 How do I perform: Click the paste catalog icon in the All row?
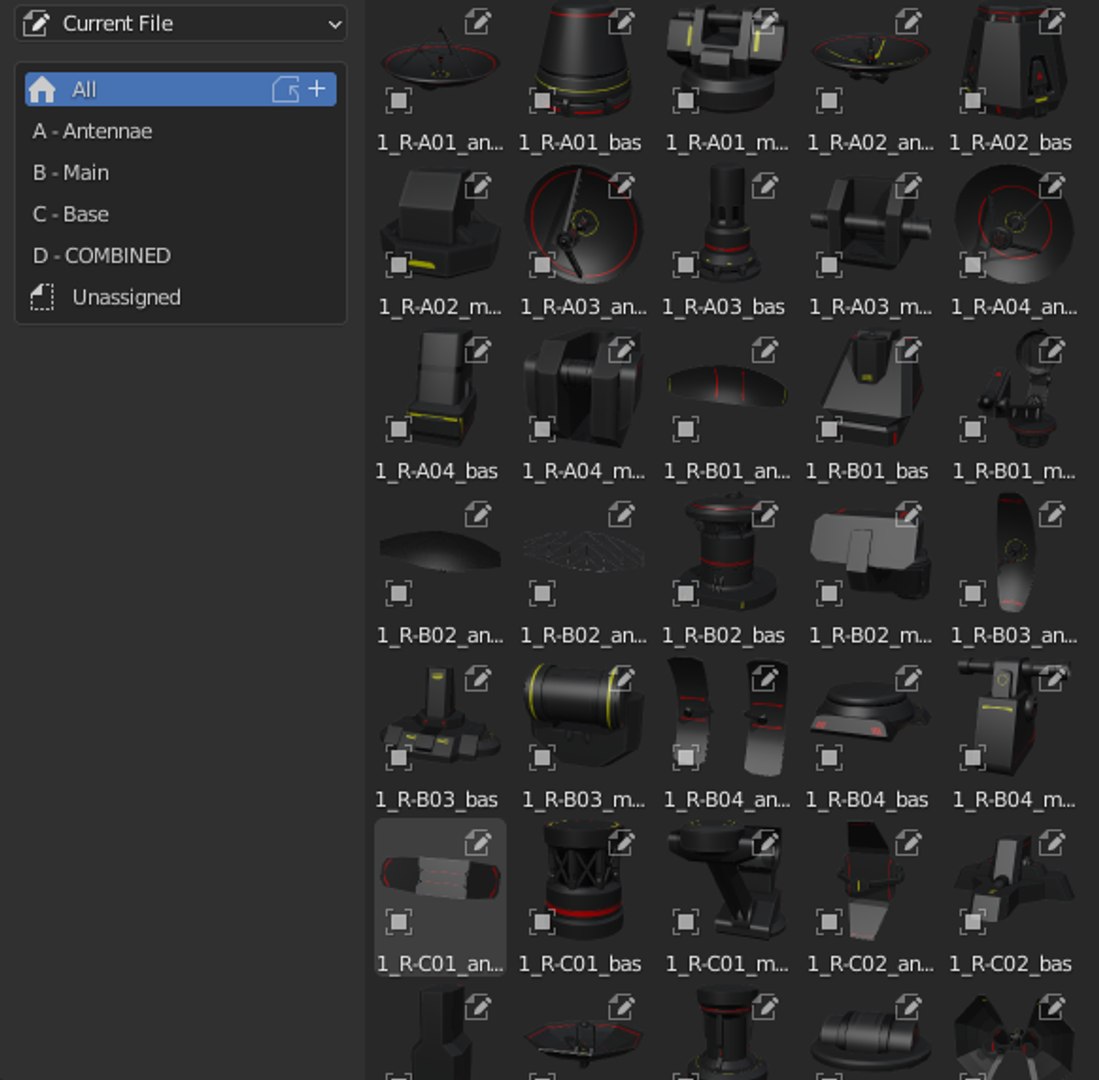tap(286, 90)
